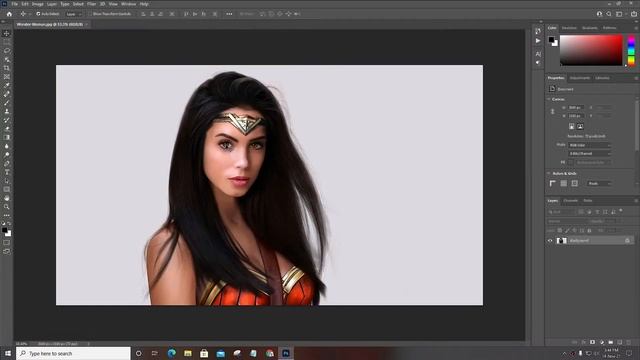Select the Clone Stamp tool
Screen dimensions: 640x360
[7, 111]
